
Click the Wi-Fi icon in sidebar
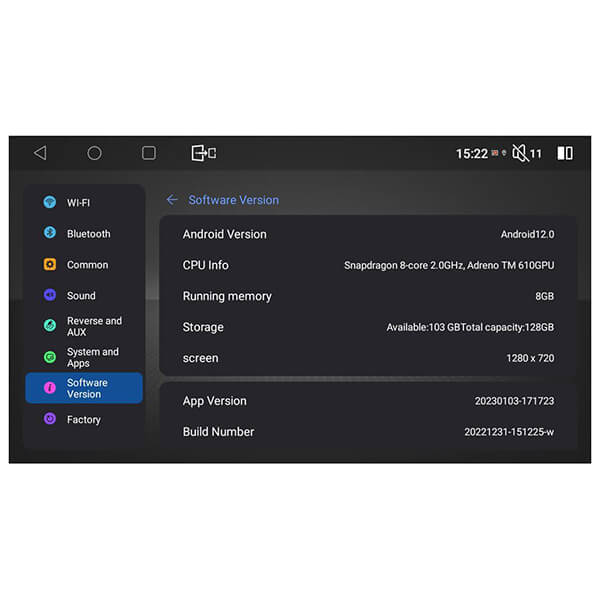point(50,202)
